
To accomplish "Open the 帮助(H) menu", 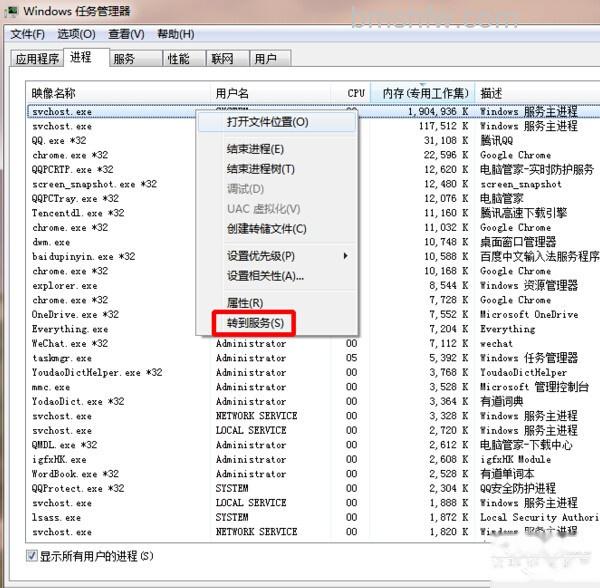I will (176, 34).
